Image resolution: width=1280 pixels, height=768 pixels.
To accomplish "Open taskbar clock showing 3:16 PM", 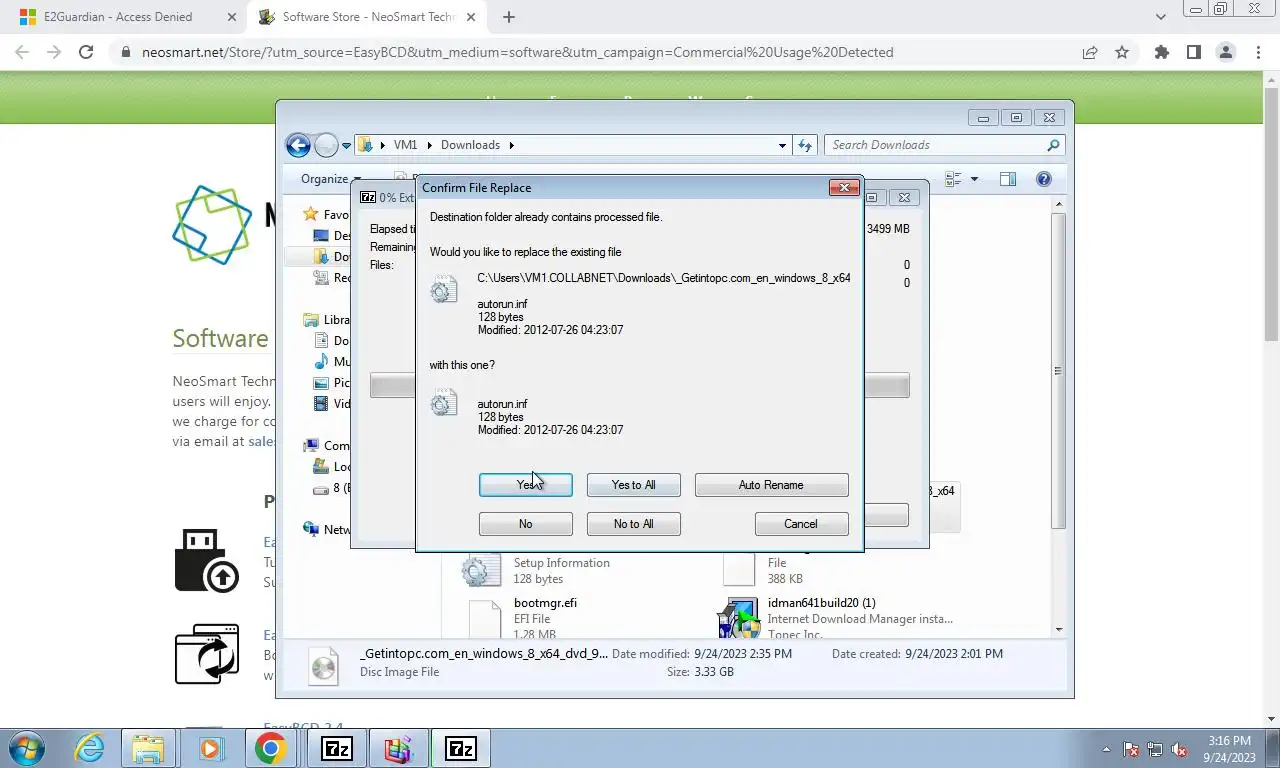I will coord(1229,749).
